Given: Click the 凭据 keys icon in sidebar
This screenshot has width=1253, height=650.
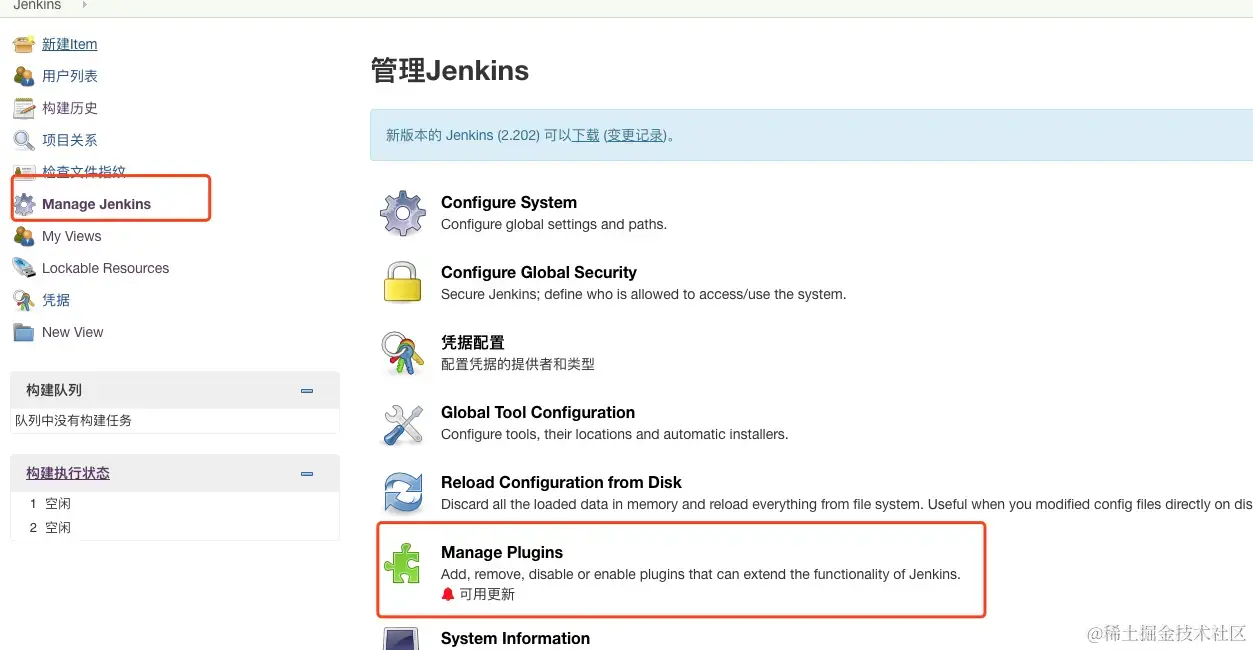Looking at the screenshot, I should 24,300.
